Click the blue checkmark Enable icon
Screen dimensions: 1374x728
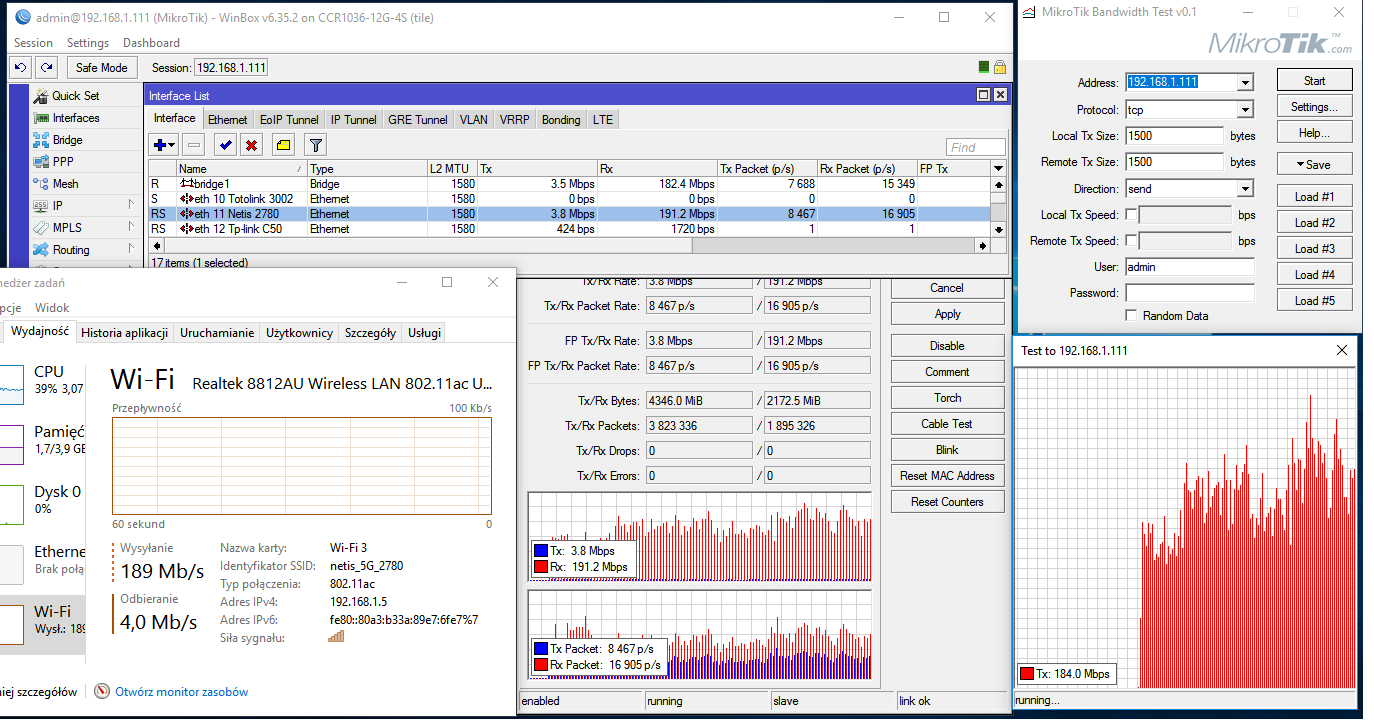pyautogui.click(x=226, y=146)
